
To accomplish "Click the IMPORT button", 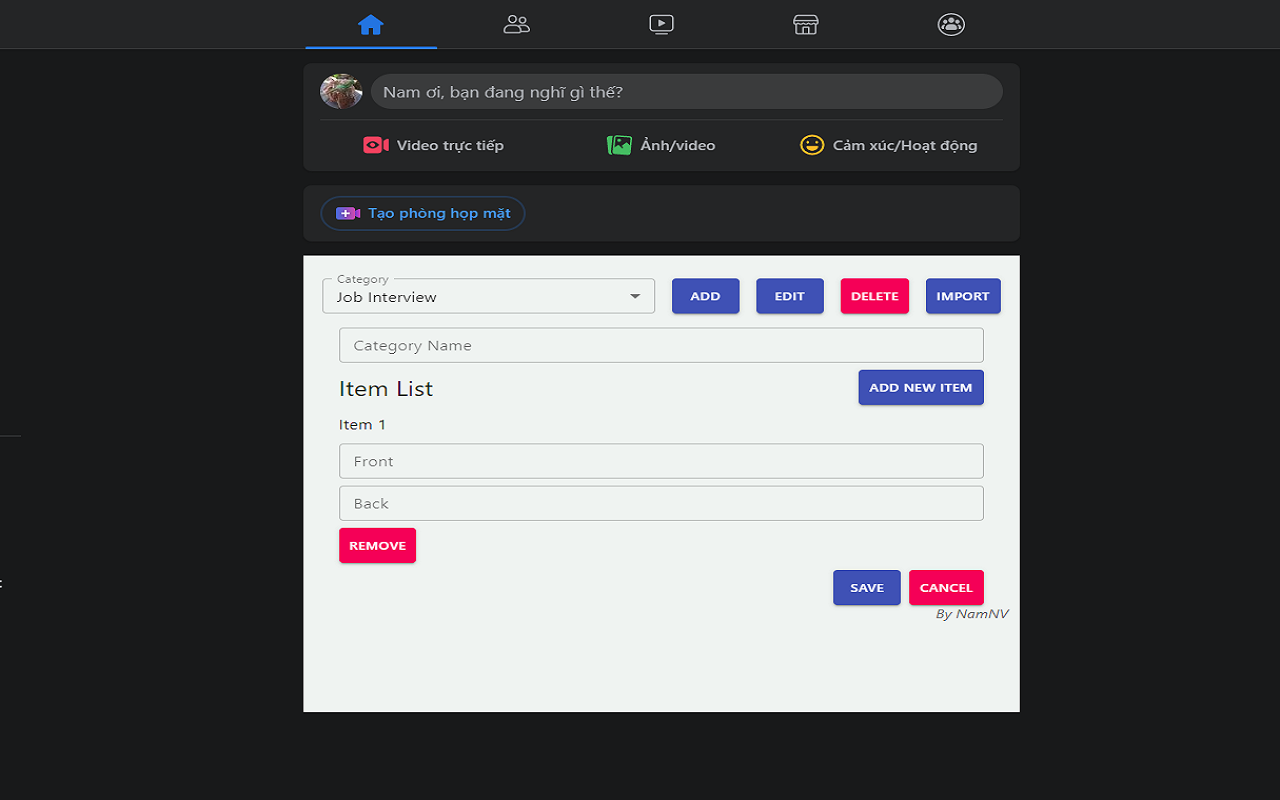I will [963, 296].
